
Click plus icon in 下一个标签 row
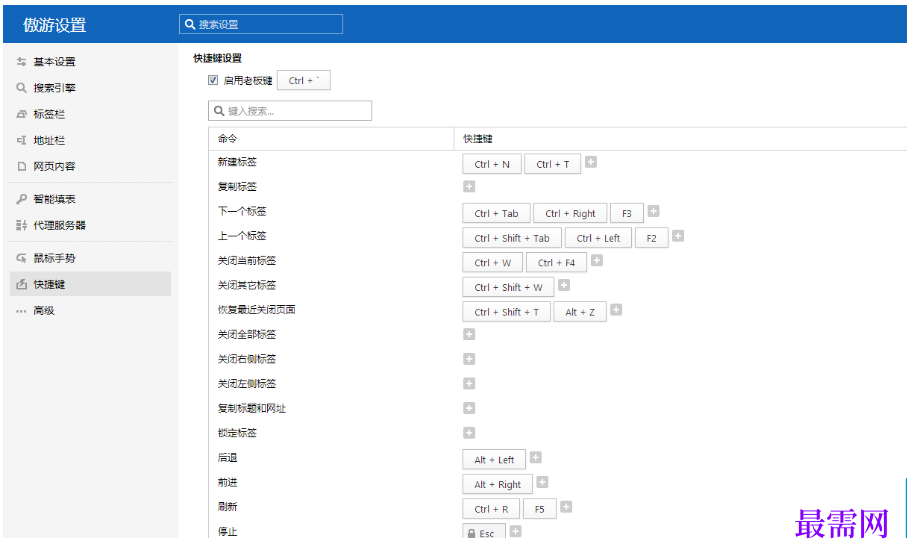654,211
